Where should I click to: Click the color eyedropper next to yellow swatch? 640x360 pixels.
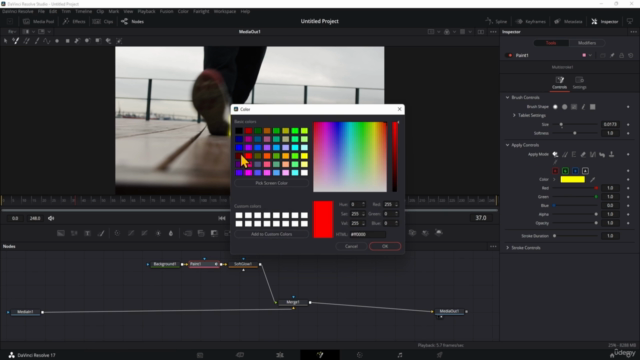593,180
